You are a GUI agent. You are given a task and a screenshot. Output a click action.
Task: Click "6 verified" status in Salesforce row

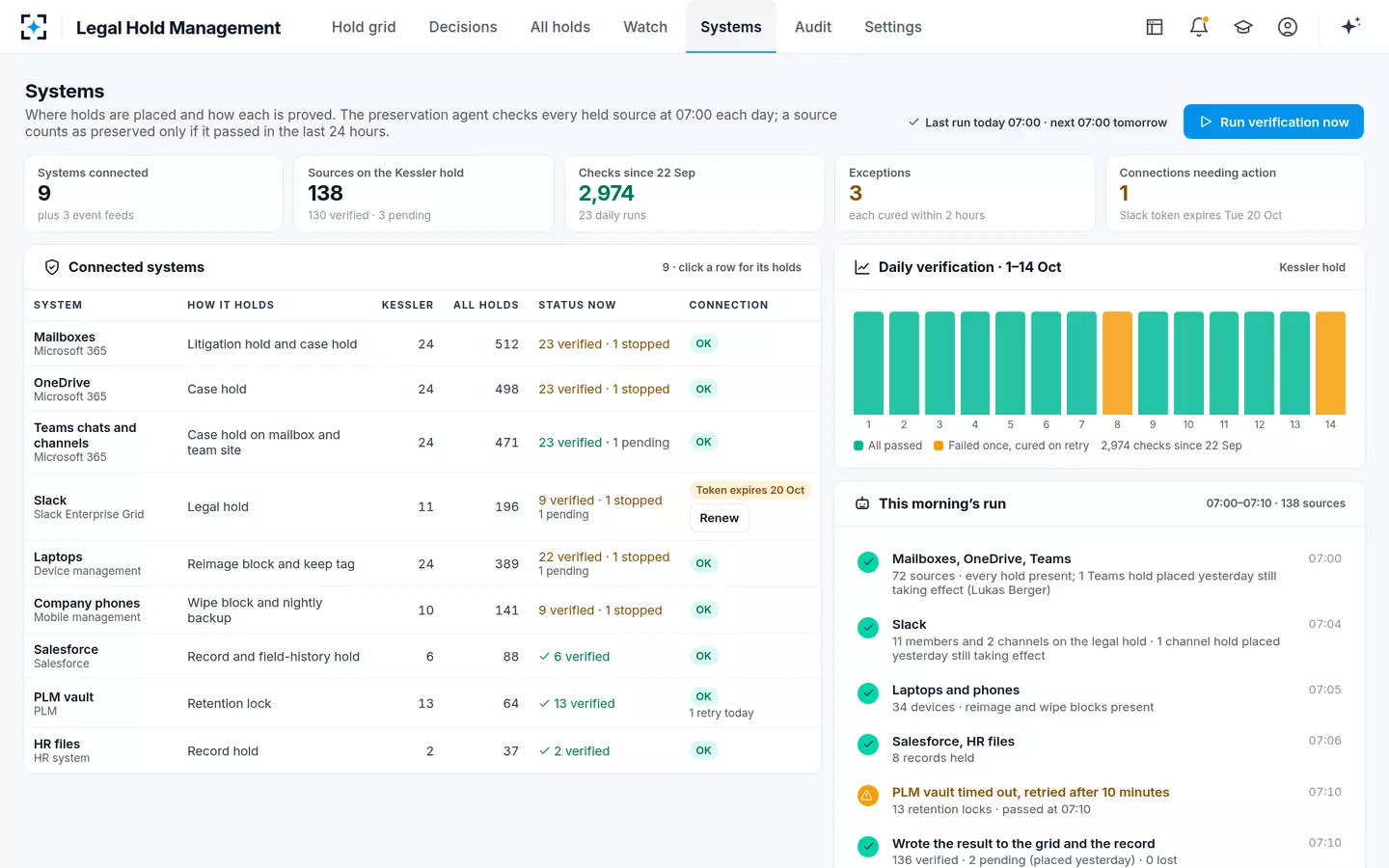pyautogui.click(x=574, y=657)
